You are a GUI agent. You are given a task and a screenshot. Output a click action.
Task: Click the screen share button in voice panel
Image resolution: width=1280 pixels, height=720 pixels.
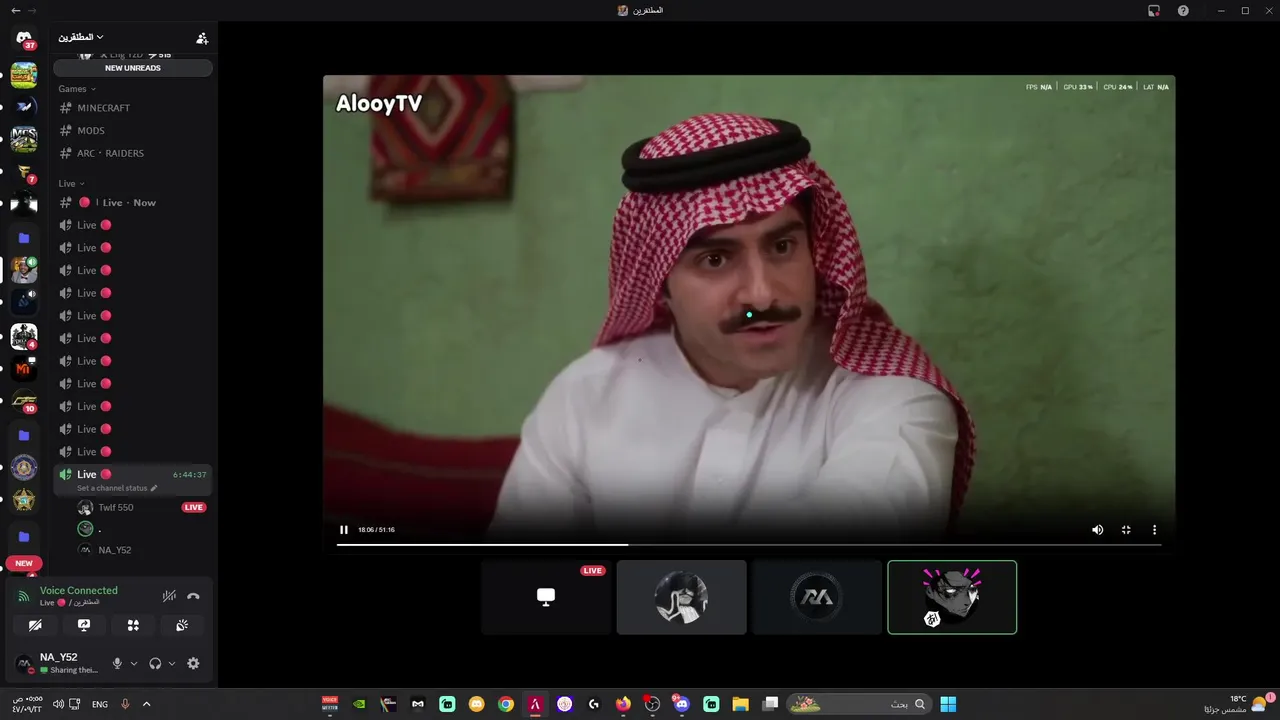[x=84, y=625]
